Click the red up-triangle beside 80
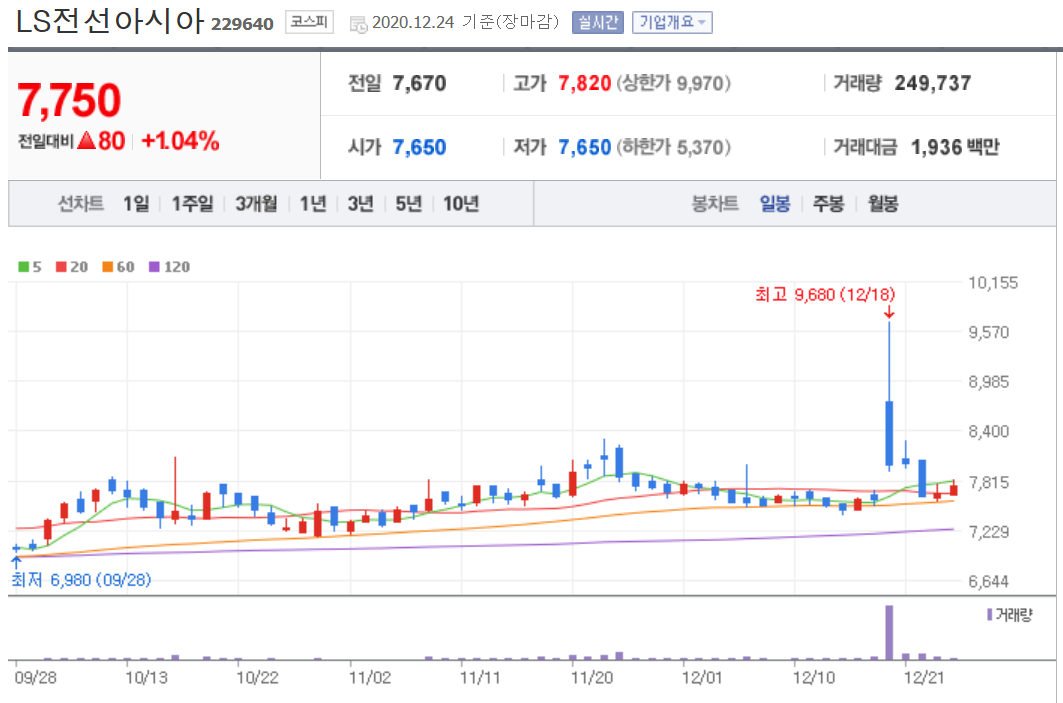Viewport: 1063px width, 703px height. click(x=87, y=140)
